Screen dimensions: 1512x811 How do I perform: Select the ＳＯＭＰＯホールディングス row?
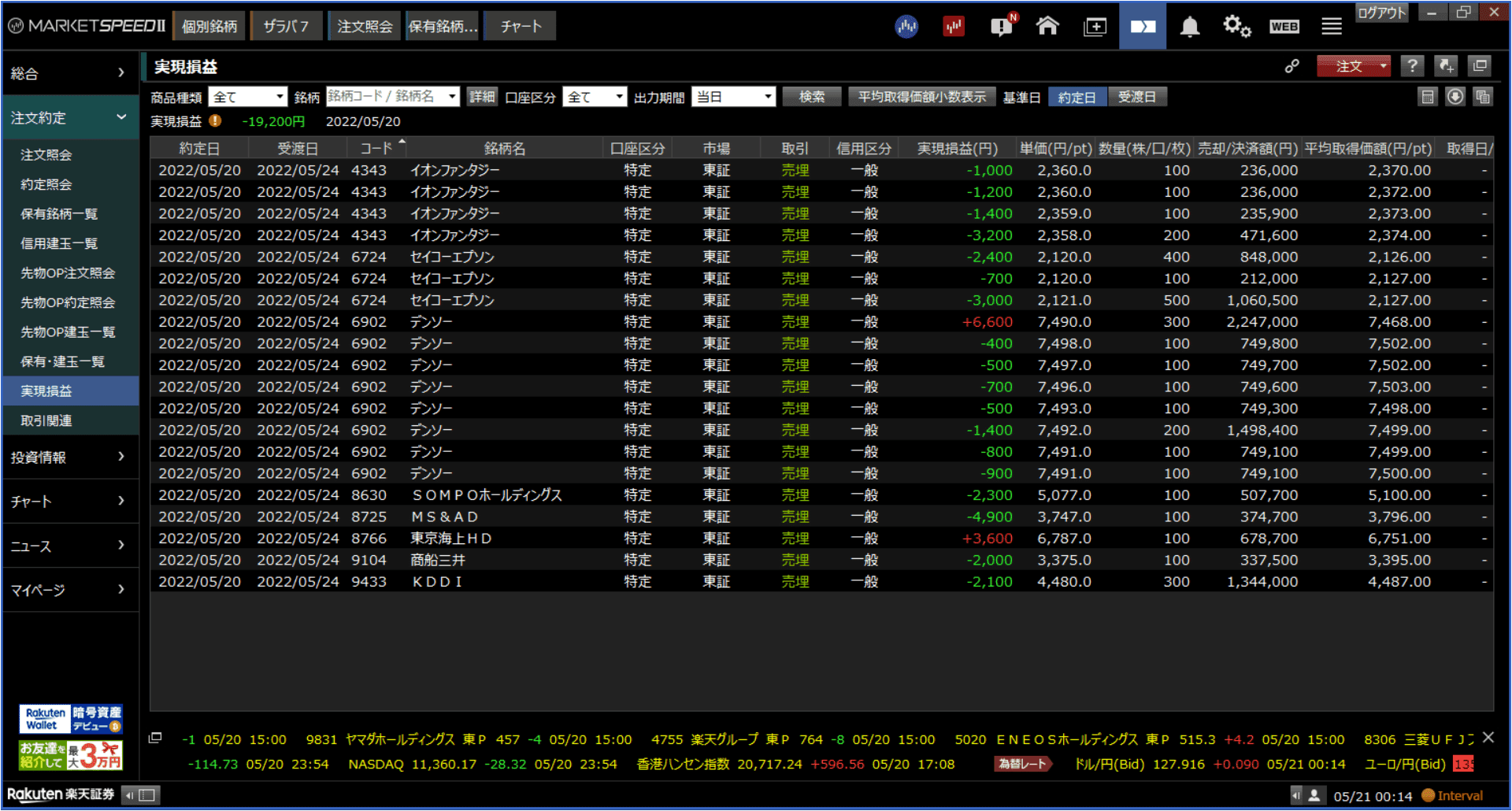tap(821, 495)
